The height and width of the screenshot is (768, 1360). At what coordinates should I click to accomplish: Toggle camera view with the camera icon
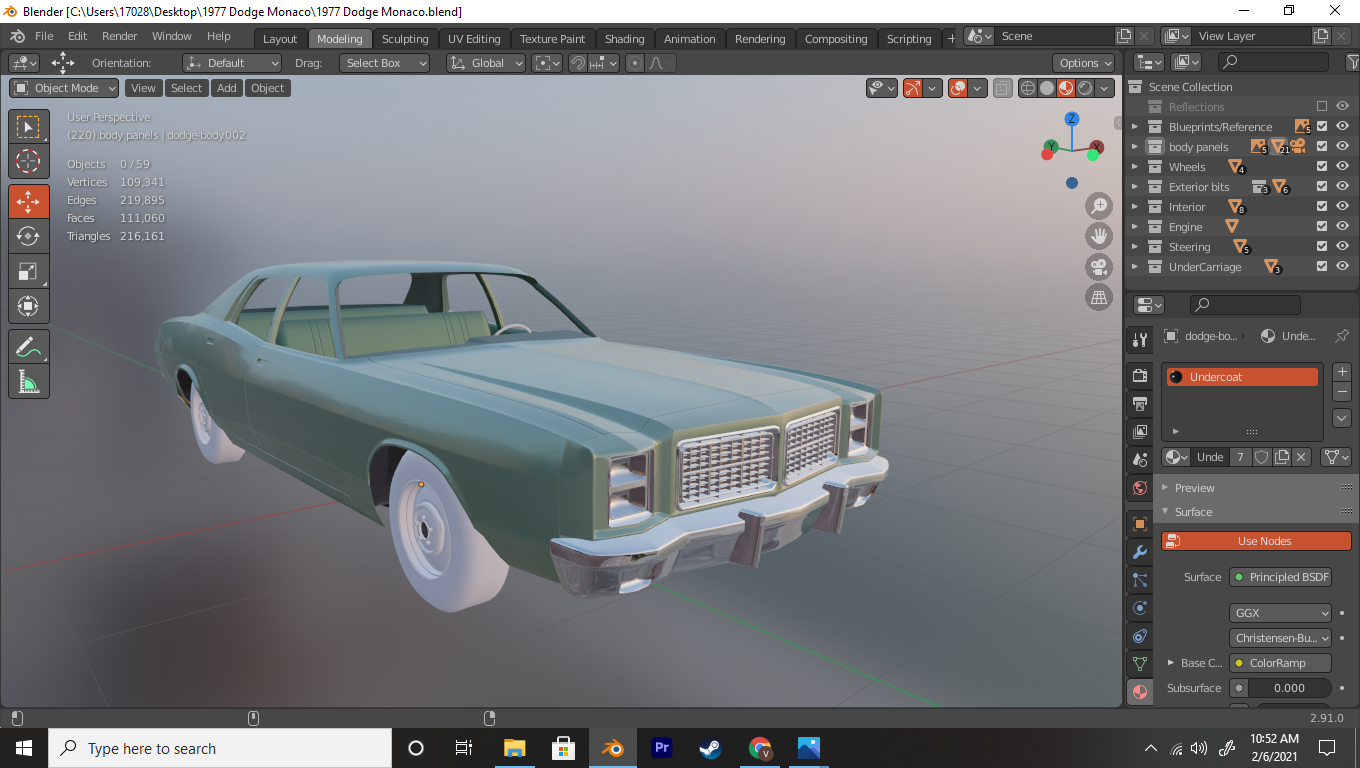point(1099,267)
